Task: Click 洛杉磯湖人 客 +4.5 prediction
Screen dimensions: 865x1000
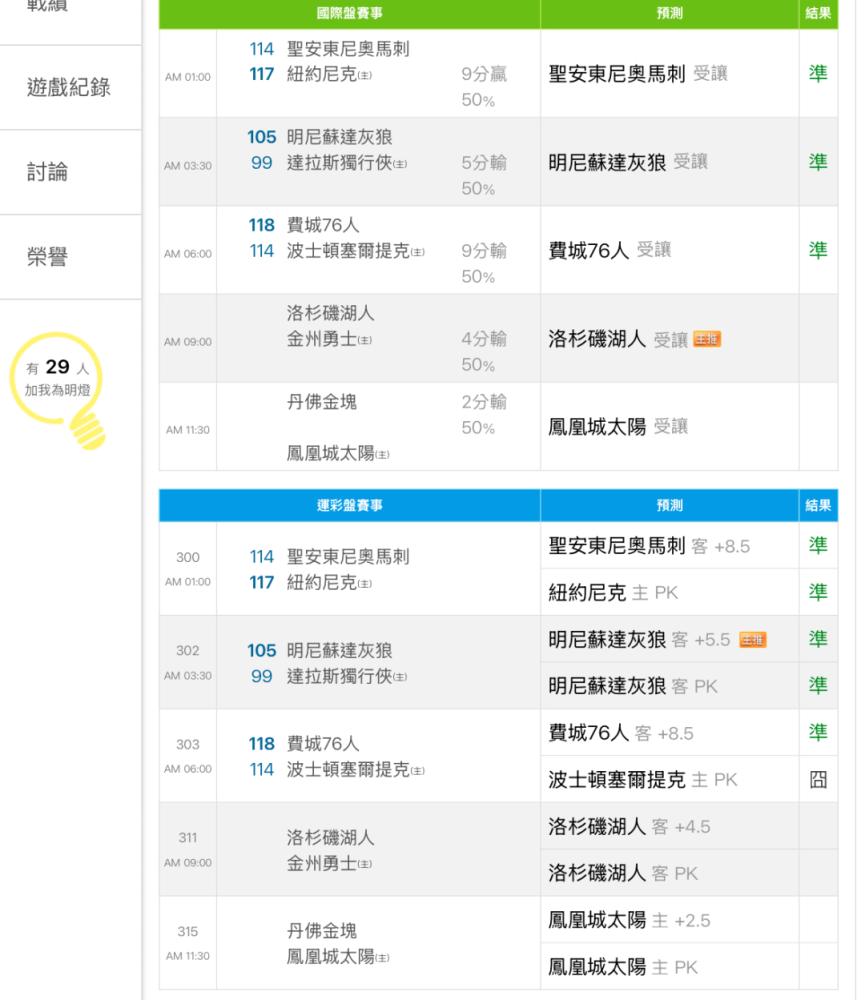Action: (629, 827)
